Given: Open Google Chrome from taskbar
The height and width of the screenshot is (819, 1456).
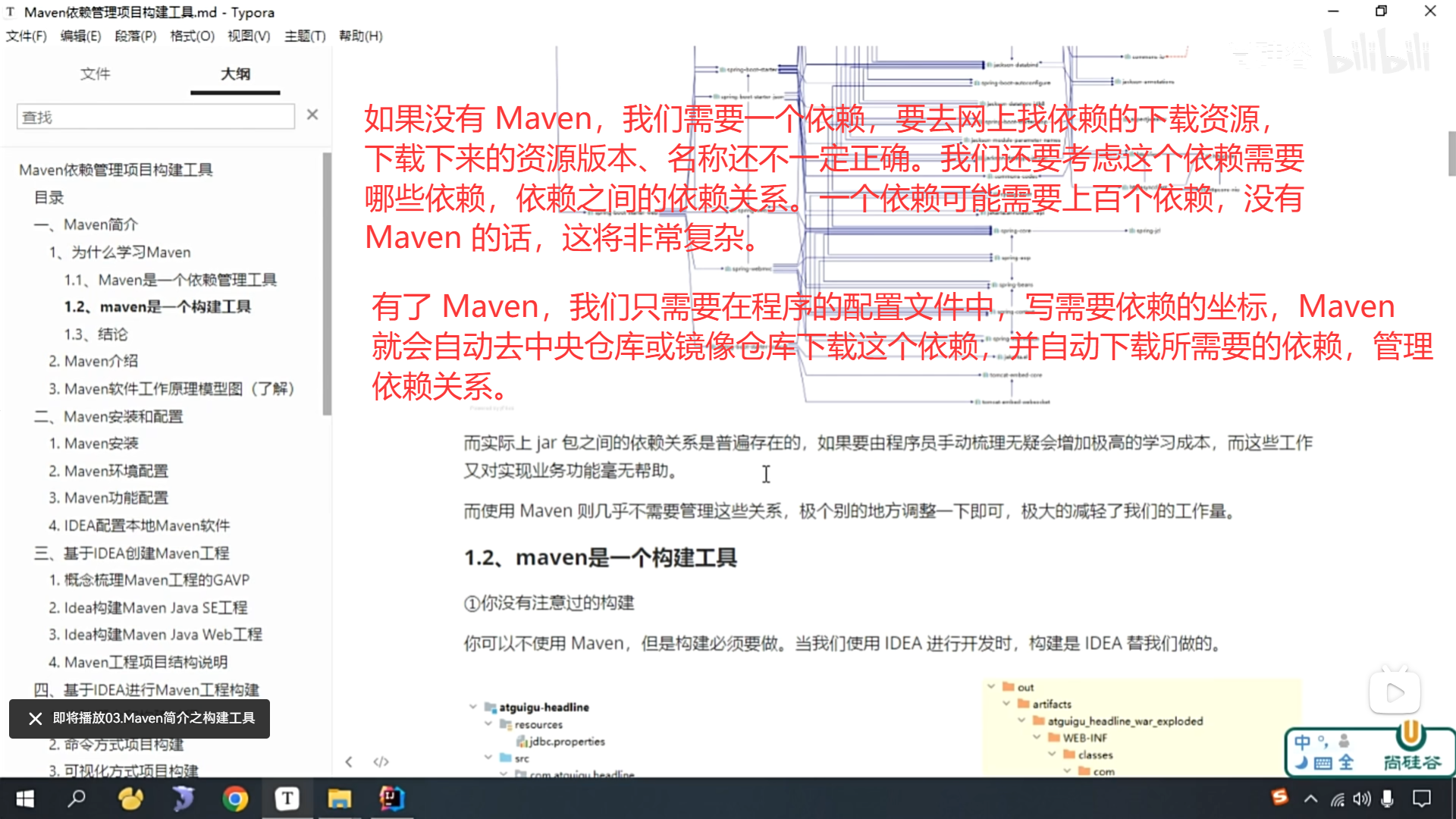Looking at the screenshot, I should 235,799.
